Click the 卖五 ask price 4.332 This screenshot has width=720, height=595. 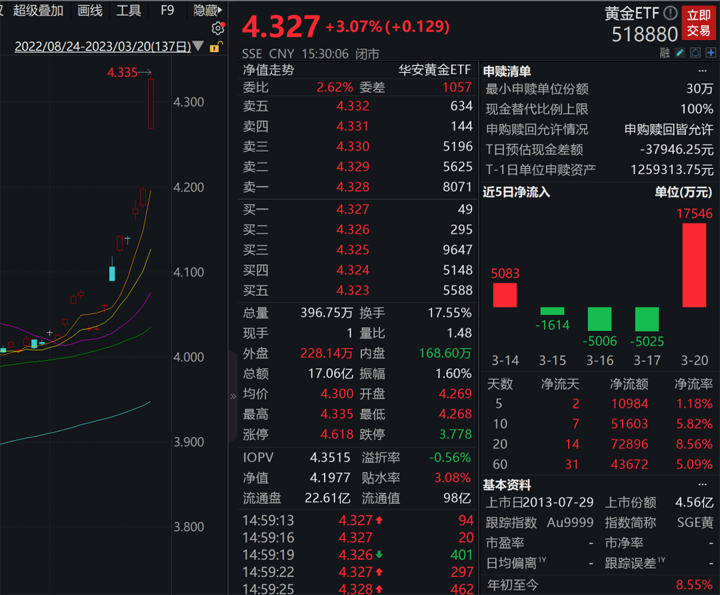[x=353, y=106]
